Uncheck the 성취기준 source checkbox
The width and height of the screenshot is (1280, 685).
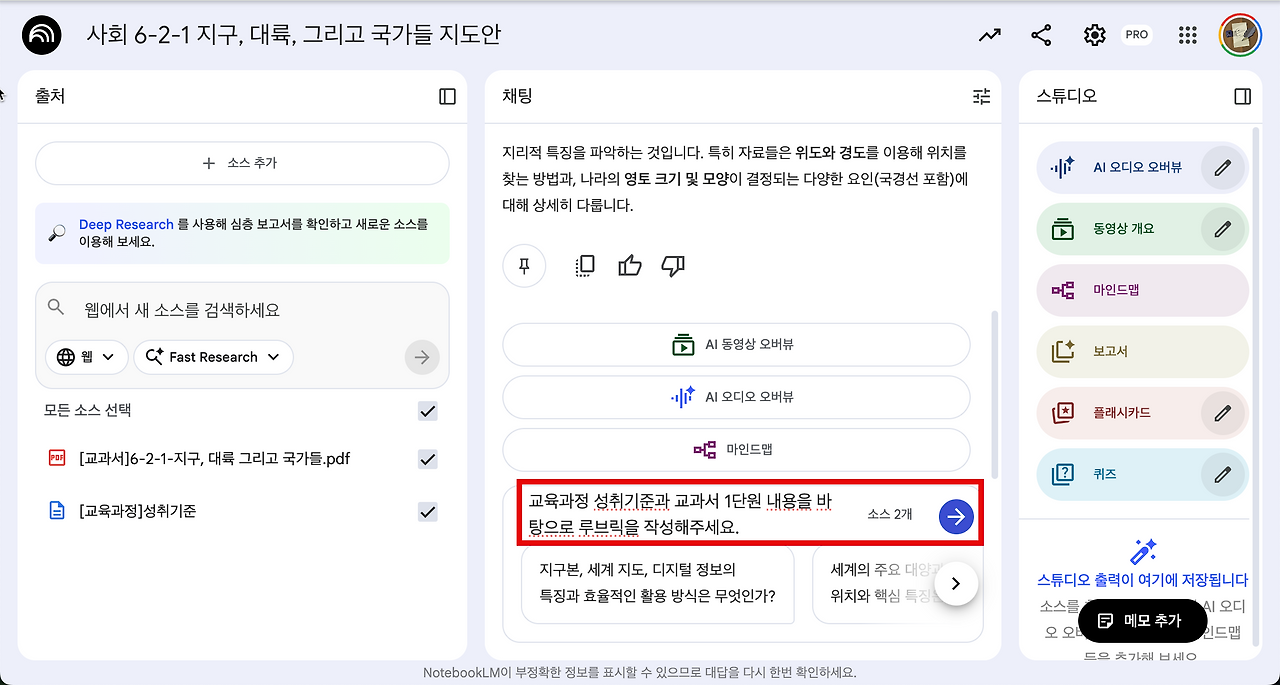428,511
